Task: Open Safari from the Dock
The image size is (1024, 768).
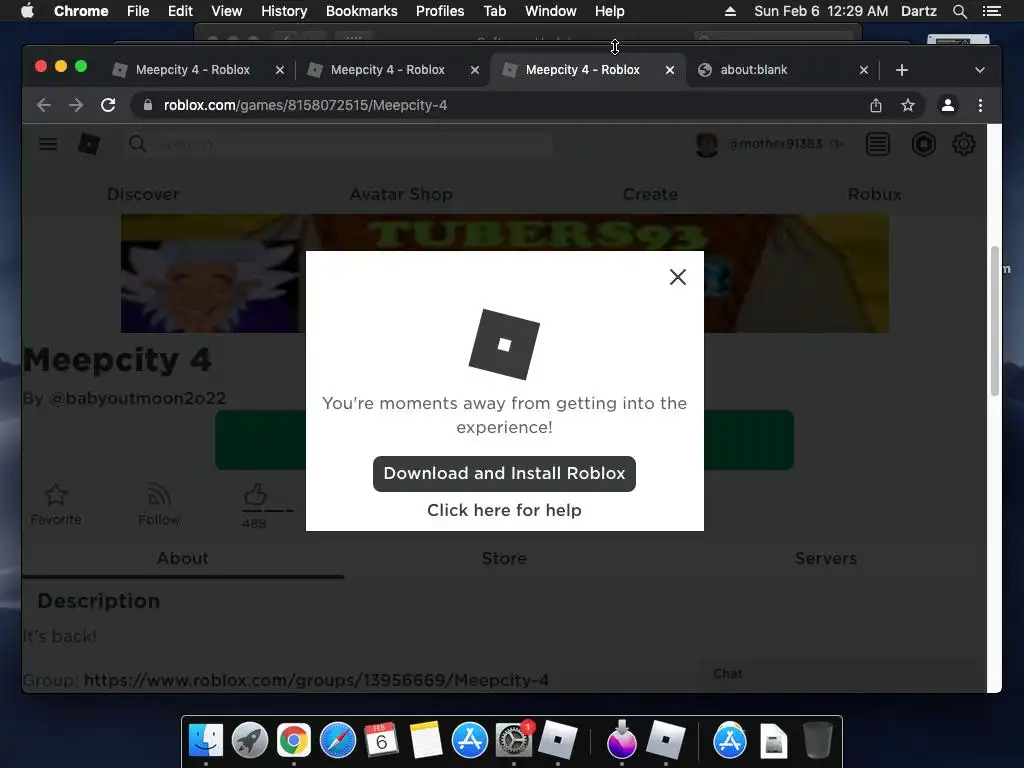Action: click(338, 741)
